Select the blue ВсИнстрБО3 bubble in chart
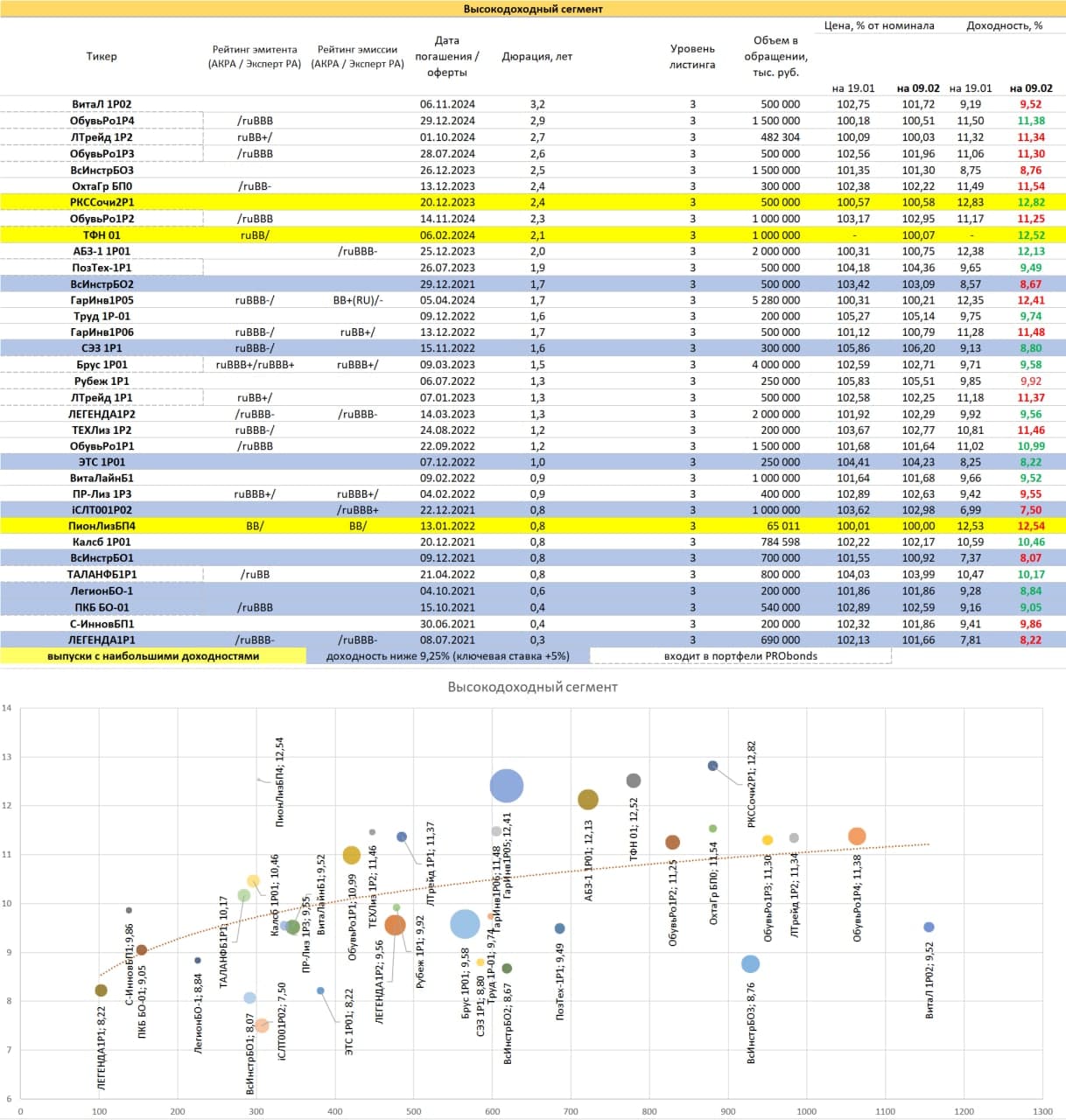This screenshot has width=1066, height=1120. click(750, 963)
